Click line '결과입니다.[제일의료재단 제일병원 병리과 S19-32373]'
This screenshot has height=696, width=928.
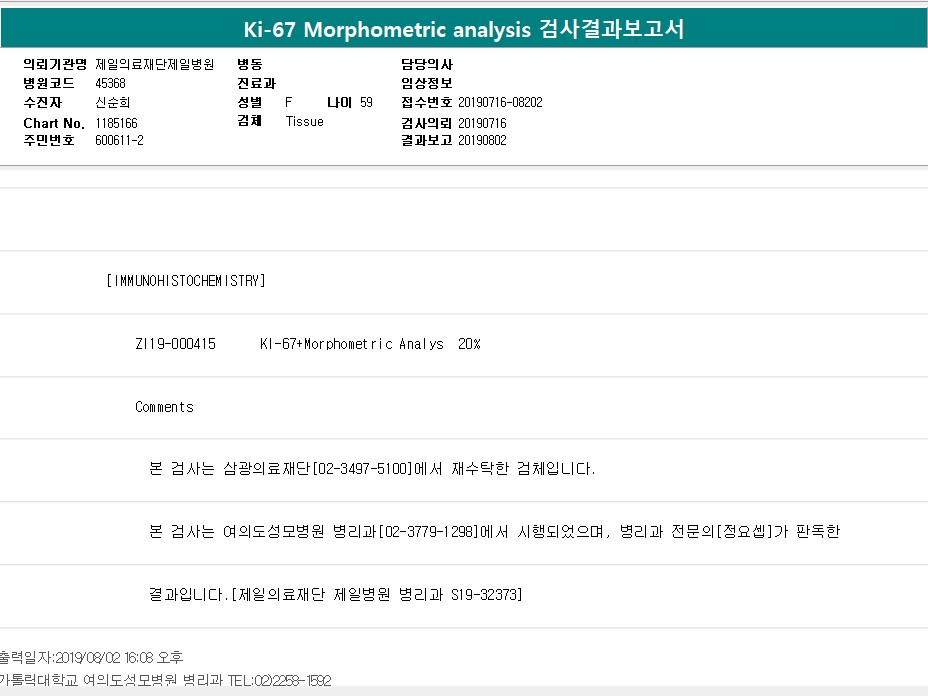coord(336,594)
